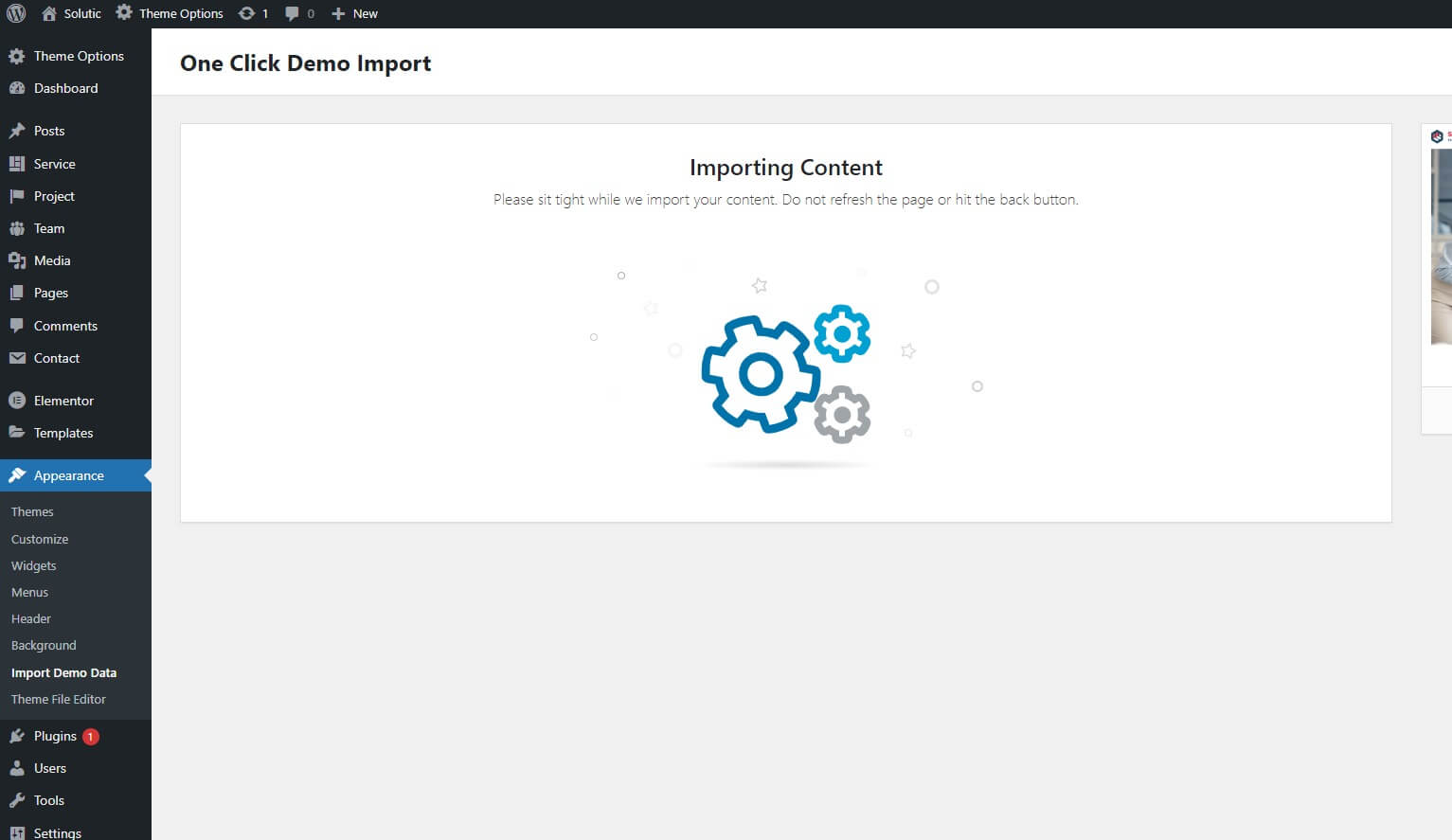This screenshot has height=840, width=1452.
Task: Click the plus New icon
Action: (x=338, y=13)
